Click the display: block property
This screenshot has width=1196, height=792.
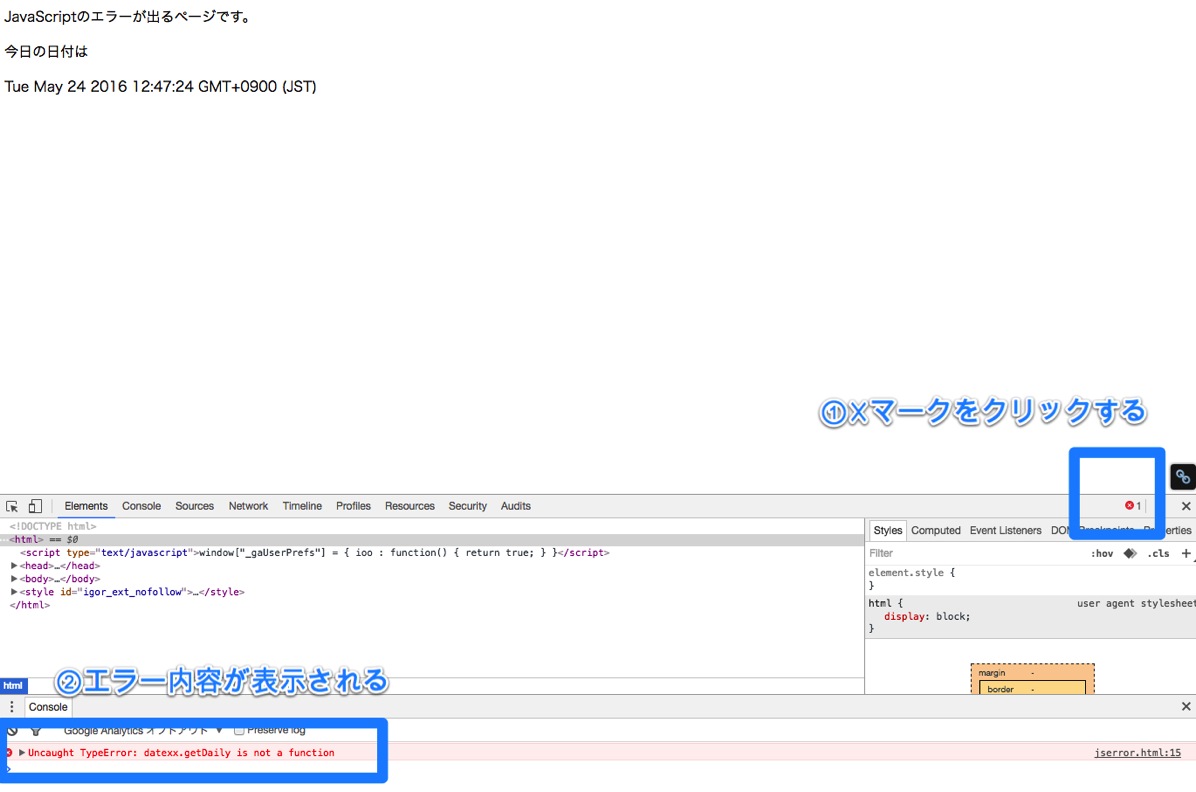pyautogui.click(x=927, y=617)
